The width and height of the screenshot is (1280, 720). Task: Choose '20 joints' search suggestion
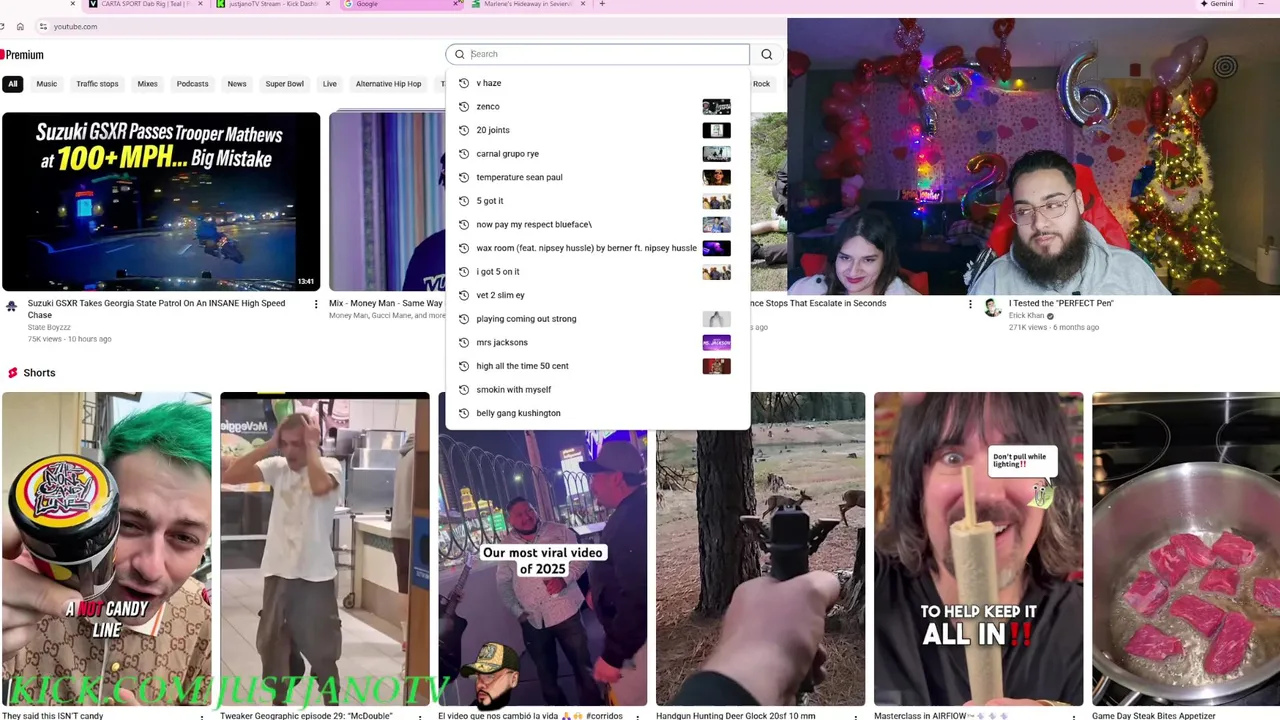(x=597, y=130)
